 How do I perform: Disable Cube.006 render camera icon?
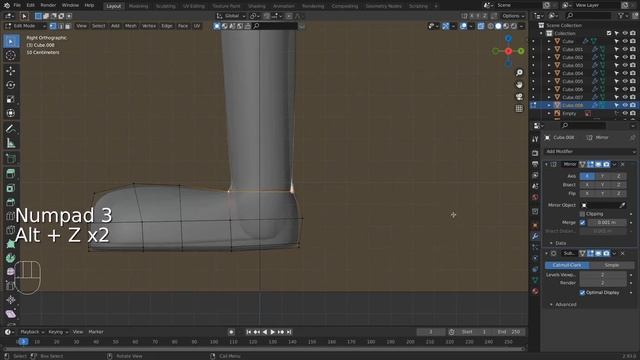point(633,89)
